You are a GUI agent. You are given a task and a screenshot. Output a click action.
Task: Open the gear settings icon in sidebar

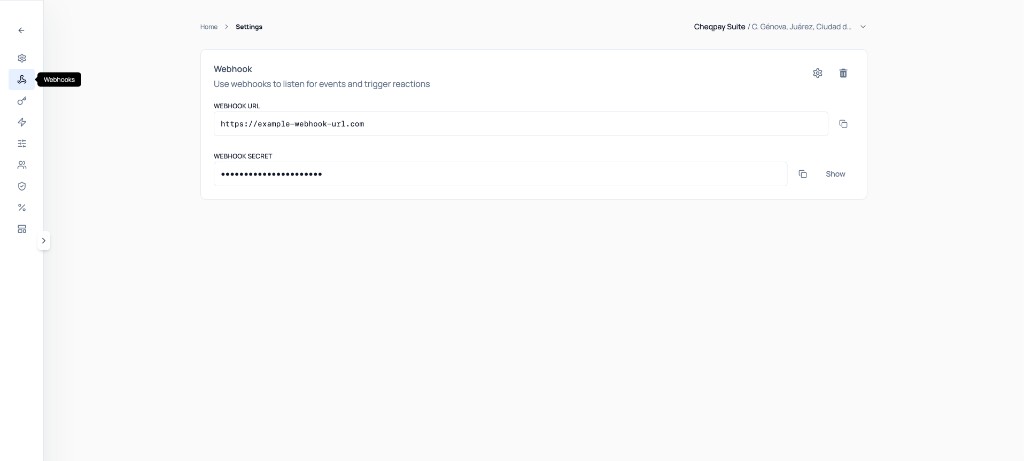[x=22, y=58]
